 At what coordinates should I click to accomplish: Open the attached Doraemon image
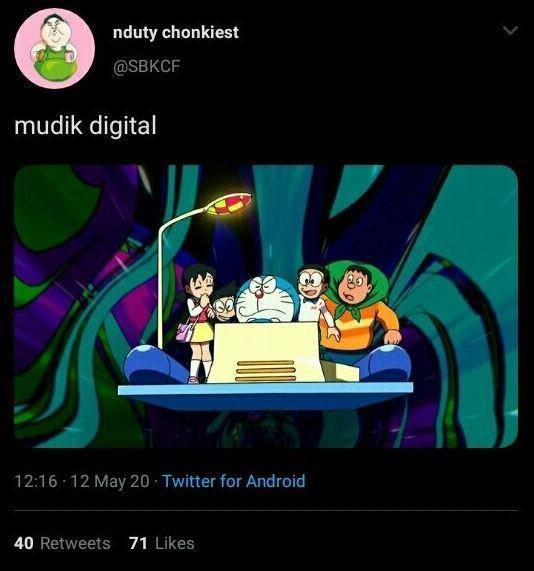[266, 306]
